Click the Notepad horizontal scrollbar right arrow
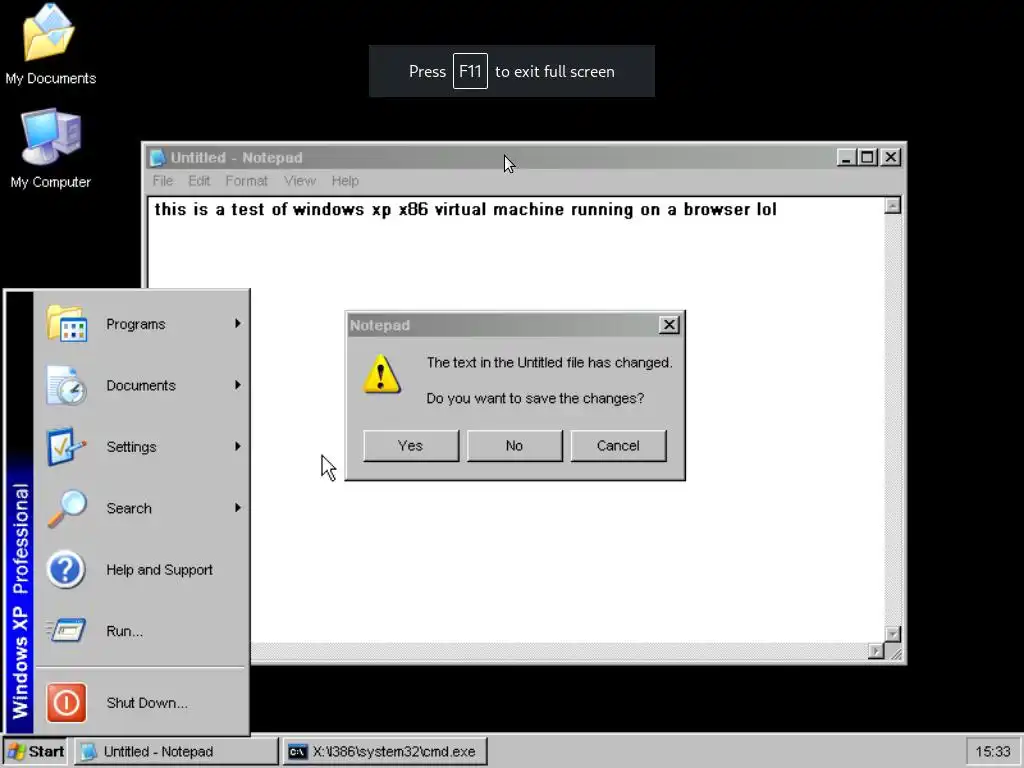Image resolution: width=1024 pixels, height=768 pixels. tap(876, 651)
